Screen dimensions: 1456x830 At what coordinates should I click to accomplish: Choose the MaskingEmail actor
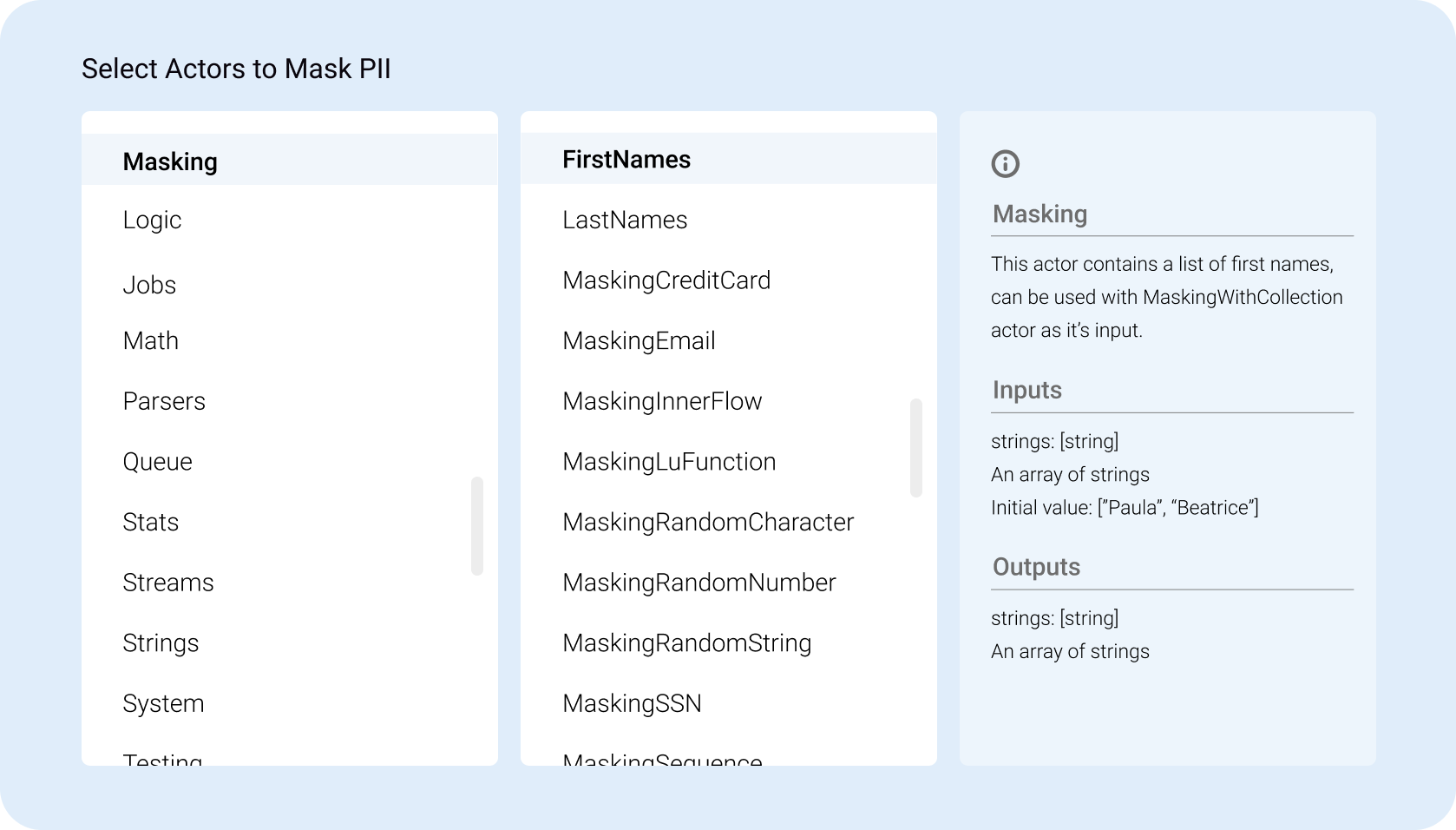coord(639,340)
